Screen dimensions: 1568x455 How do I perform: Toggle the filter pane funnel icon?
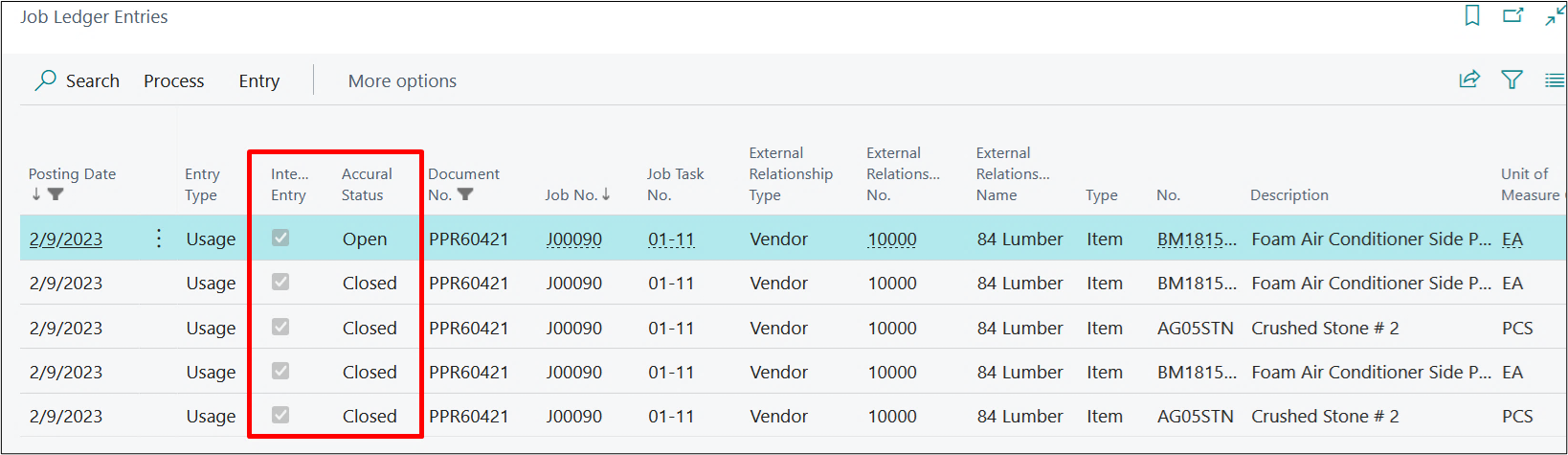pyautogui.click(x=1512, y=80)
